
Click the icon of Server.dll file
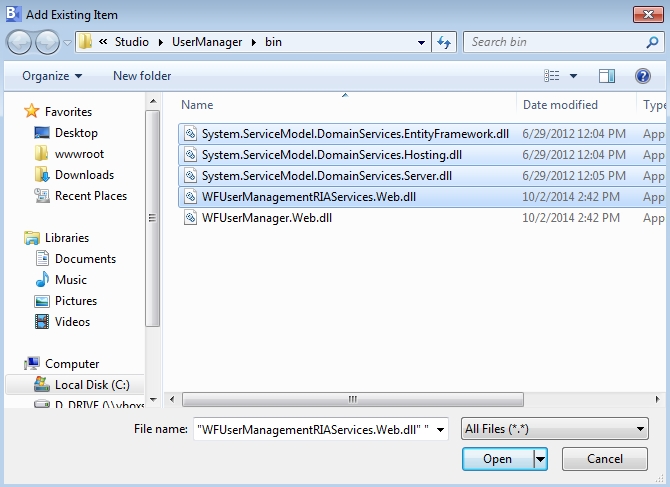tap(190, 176)
